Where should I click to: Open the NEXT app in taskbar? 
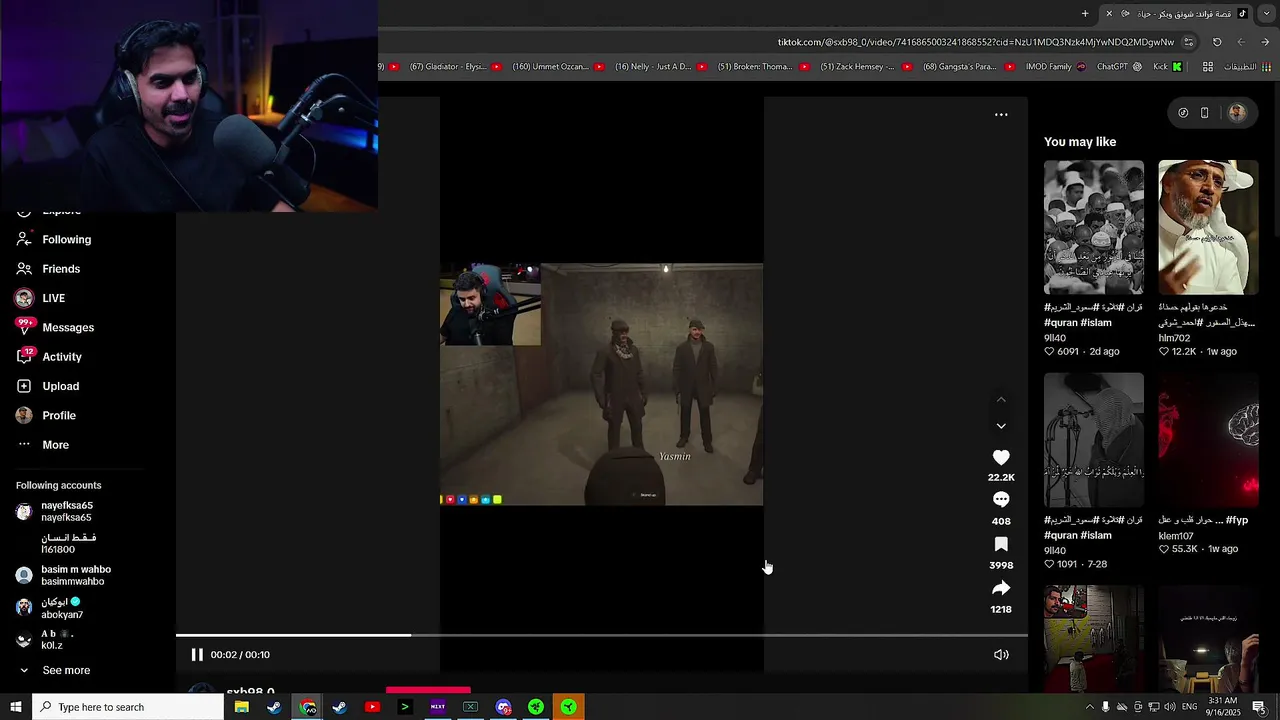[x=437, y=707]
